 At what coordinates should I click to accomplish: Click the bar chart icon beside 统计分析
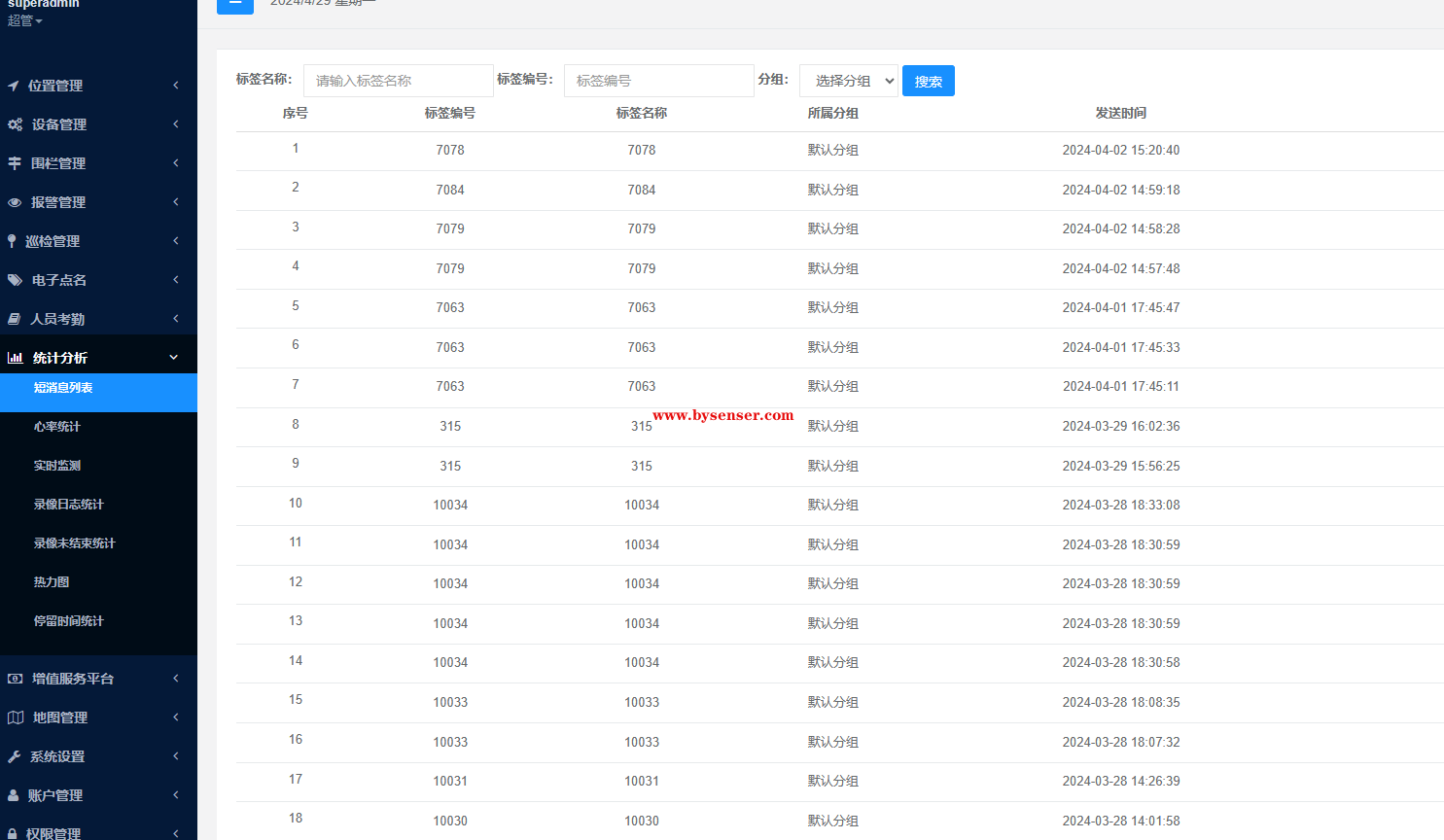click(16, 358)
